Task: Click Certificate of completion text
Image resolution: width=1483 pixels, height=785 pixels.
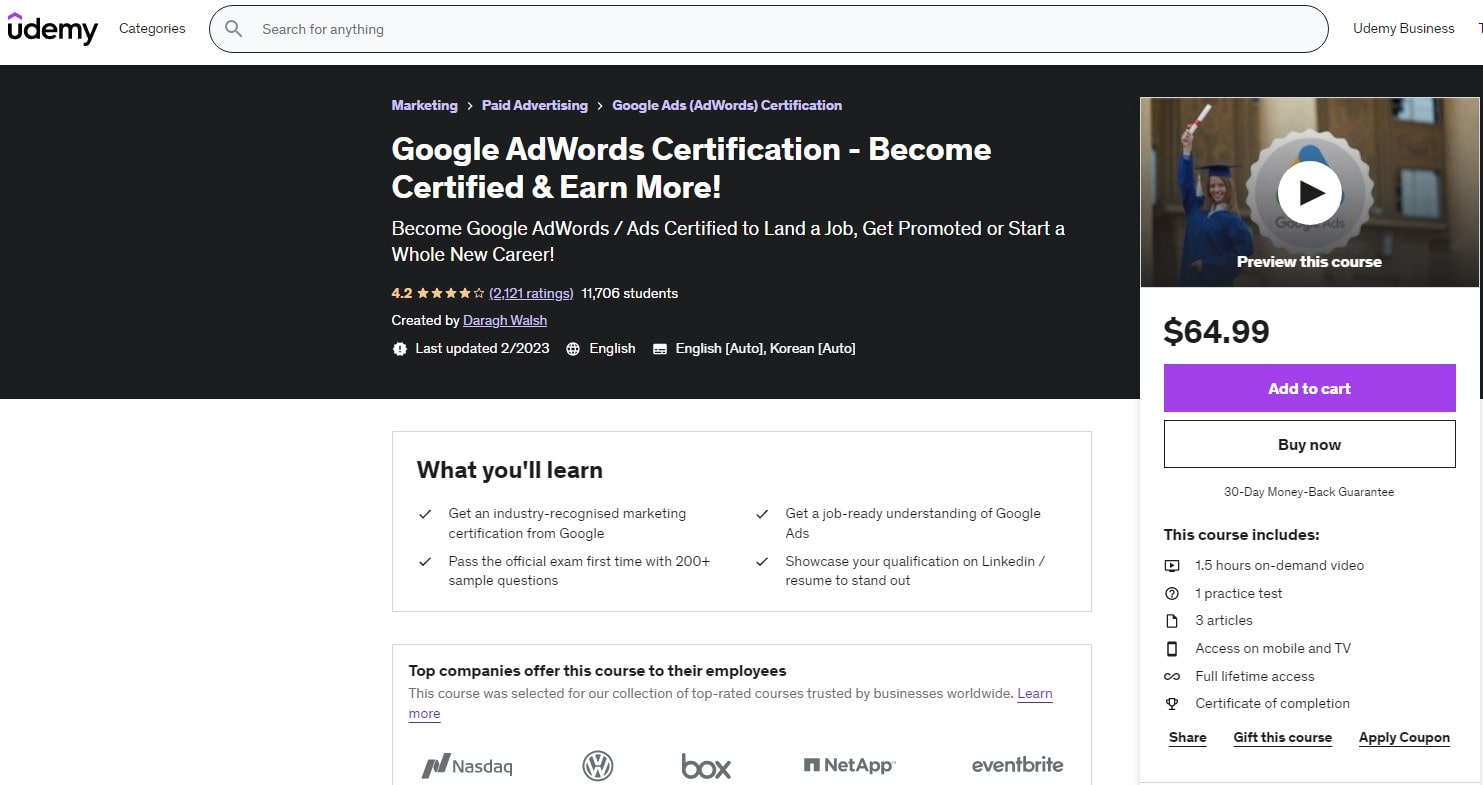Action: pyautogui.click(x=1272, y=704)
